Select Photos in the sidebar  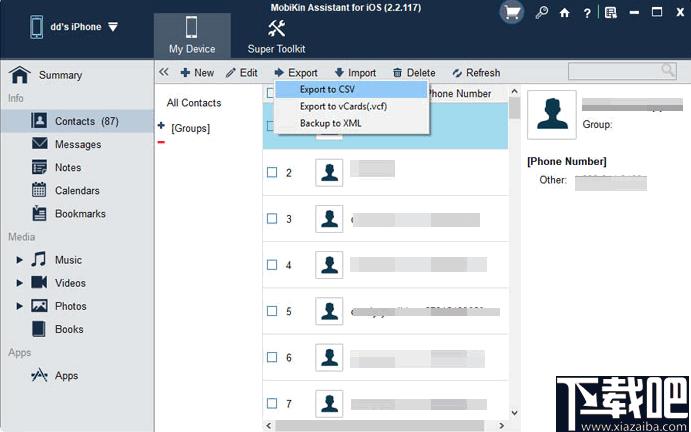[71, 306]
